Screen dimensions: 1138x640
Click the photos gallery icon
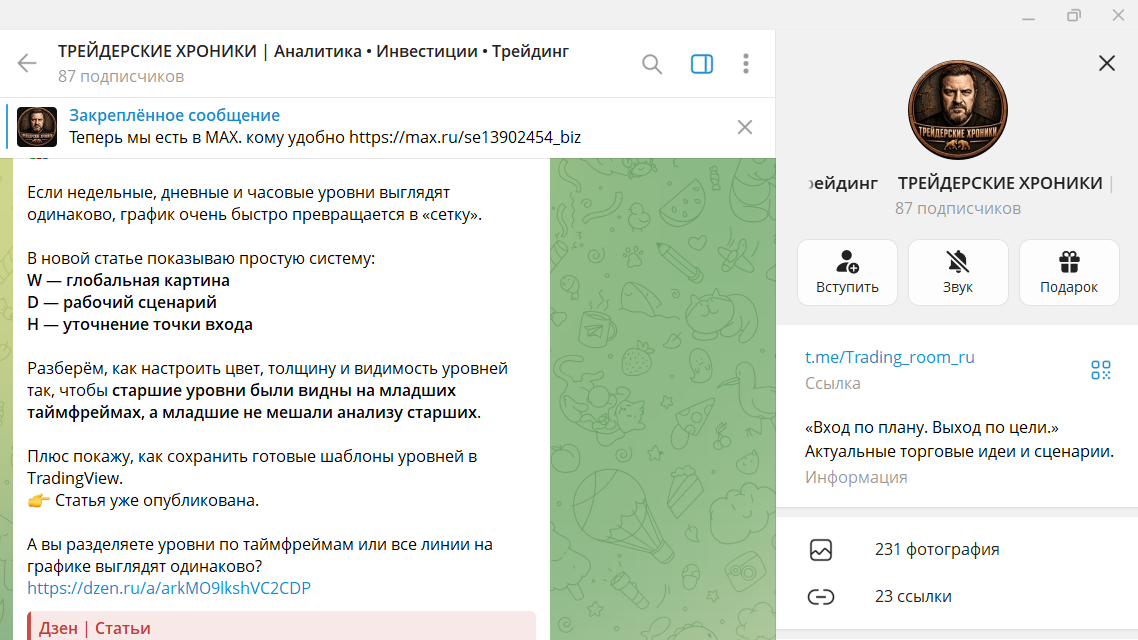(821, 550)
